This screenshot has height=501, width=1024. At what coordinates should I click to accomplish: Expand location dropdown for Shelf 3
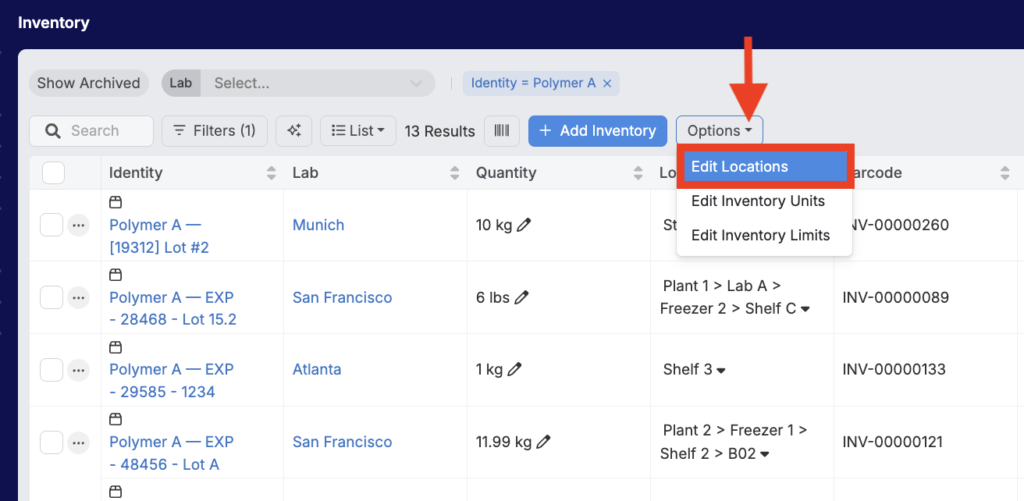721,370
